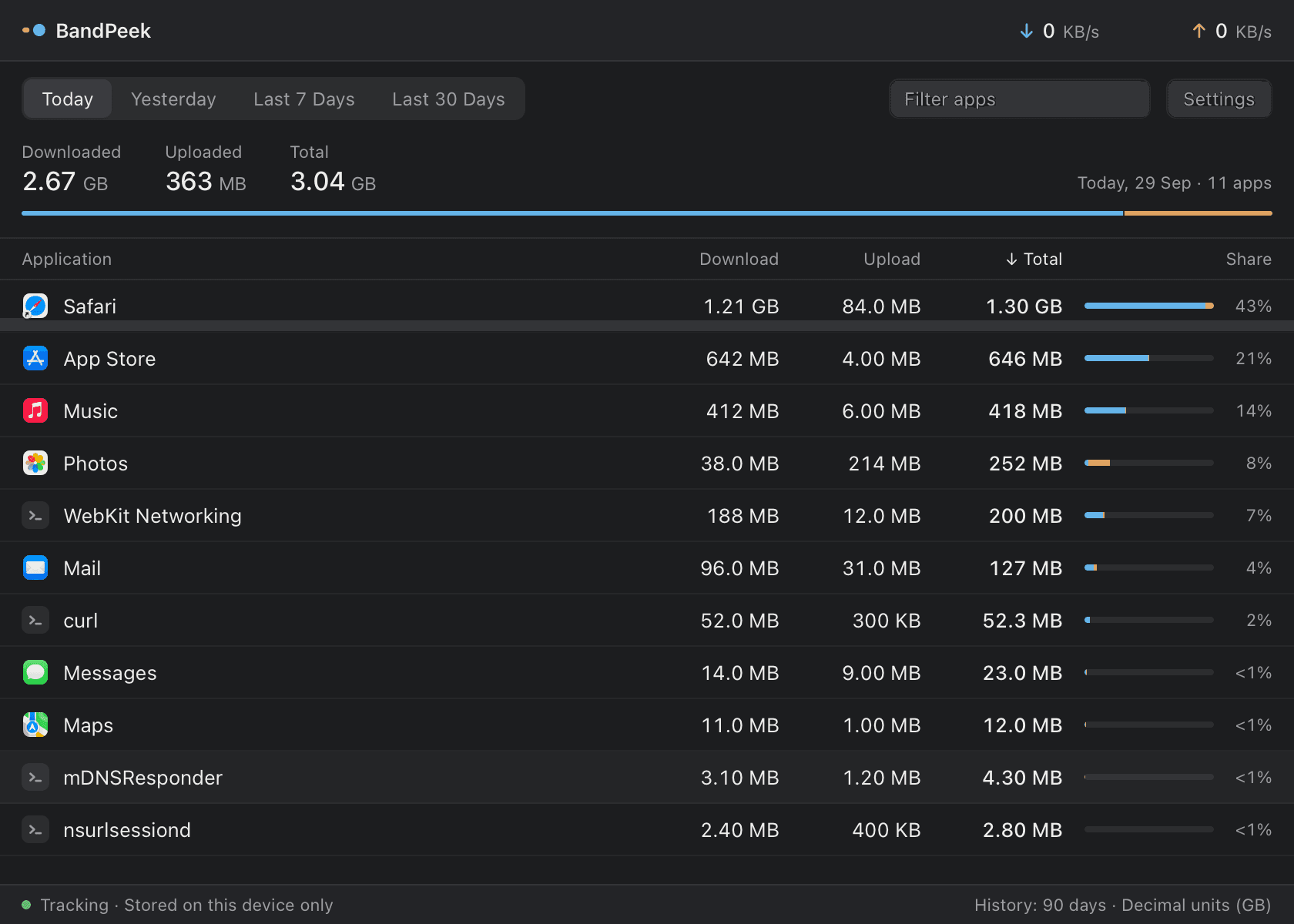Screen dimensions: 1294x924
Task: Sort by the Upload column header
Action: 892,259
